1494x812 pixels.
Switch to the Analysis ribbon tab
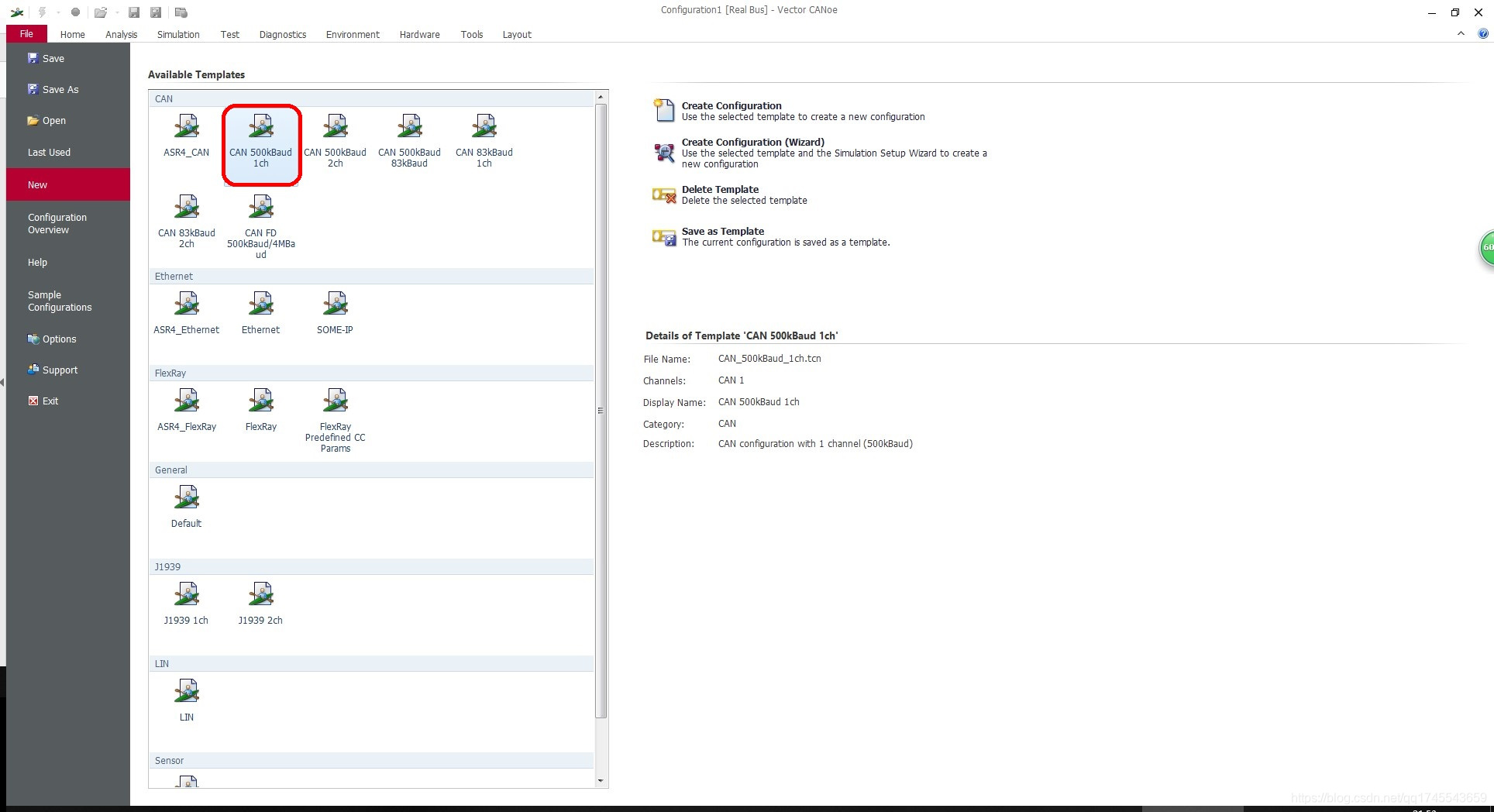coord(122,35)
